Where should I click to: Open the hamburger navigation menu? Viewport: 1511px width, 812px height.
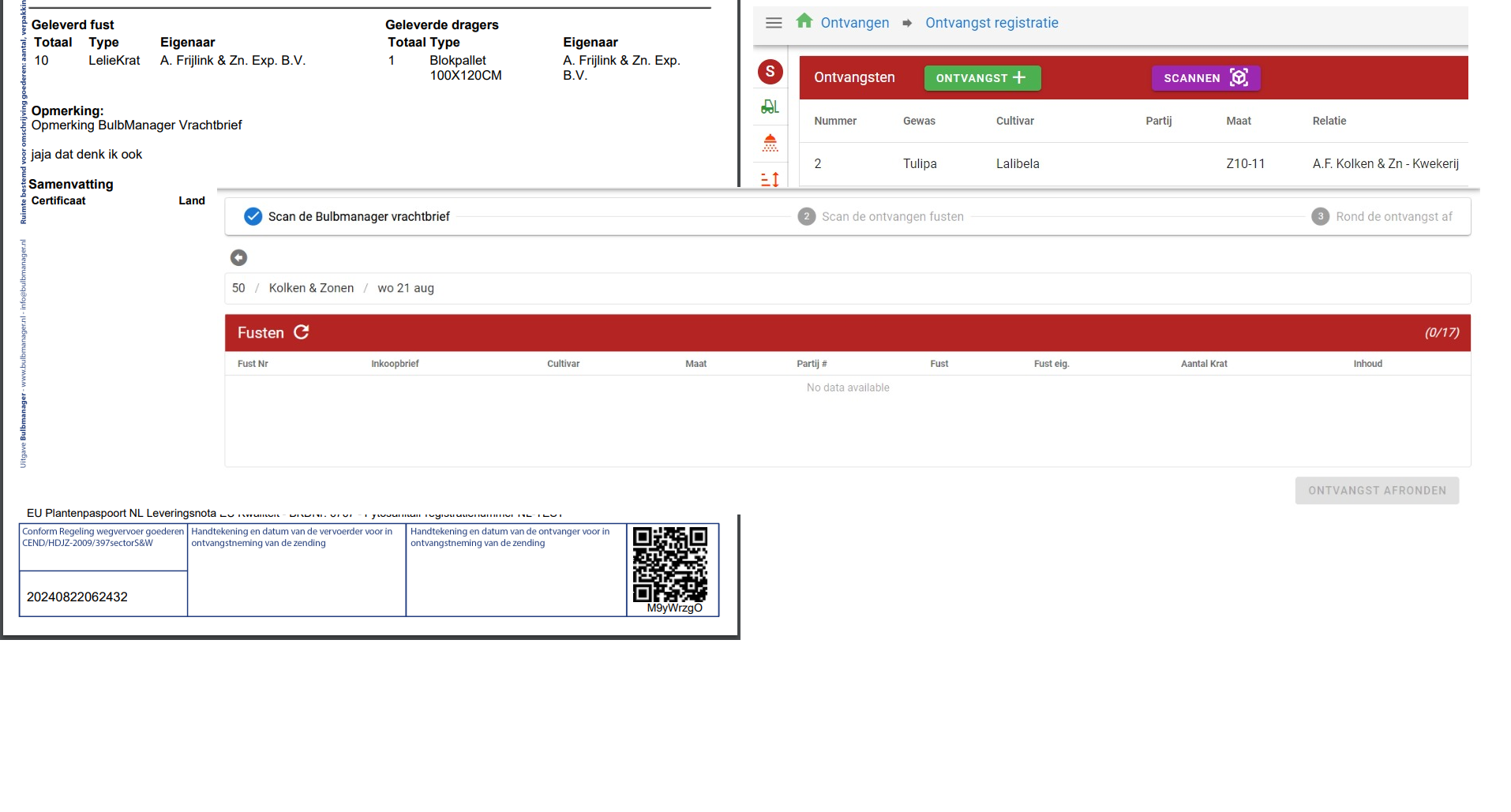774,23
